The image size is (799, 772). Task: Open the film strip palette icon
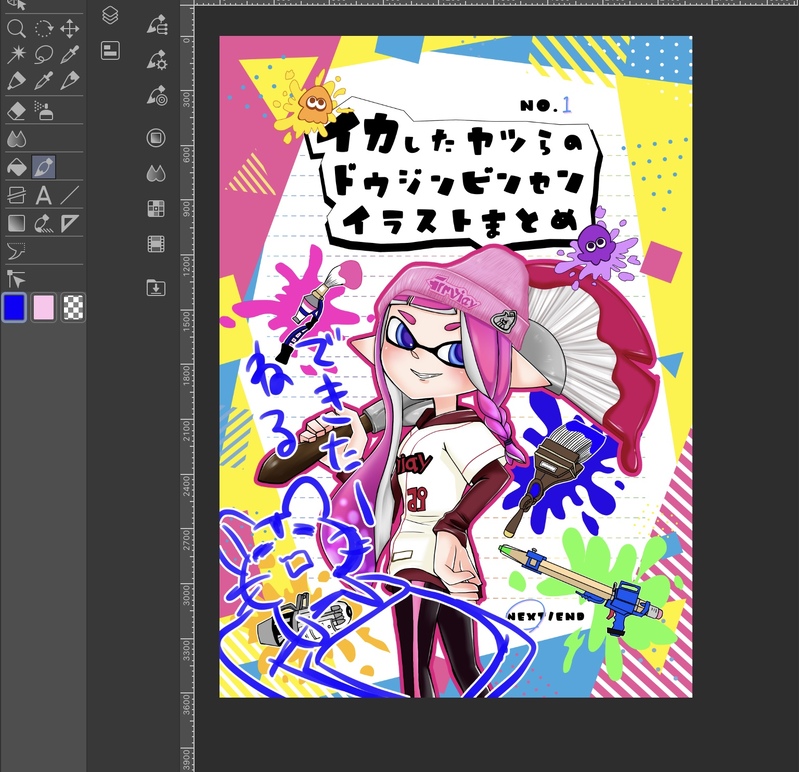tap(156, 244)
